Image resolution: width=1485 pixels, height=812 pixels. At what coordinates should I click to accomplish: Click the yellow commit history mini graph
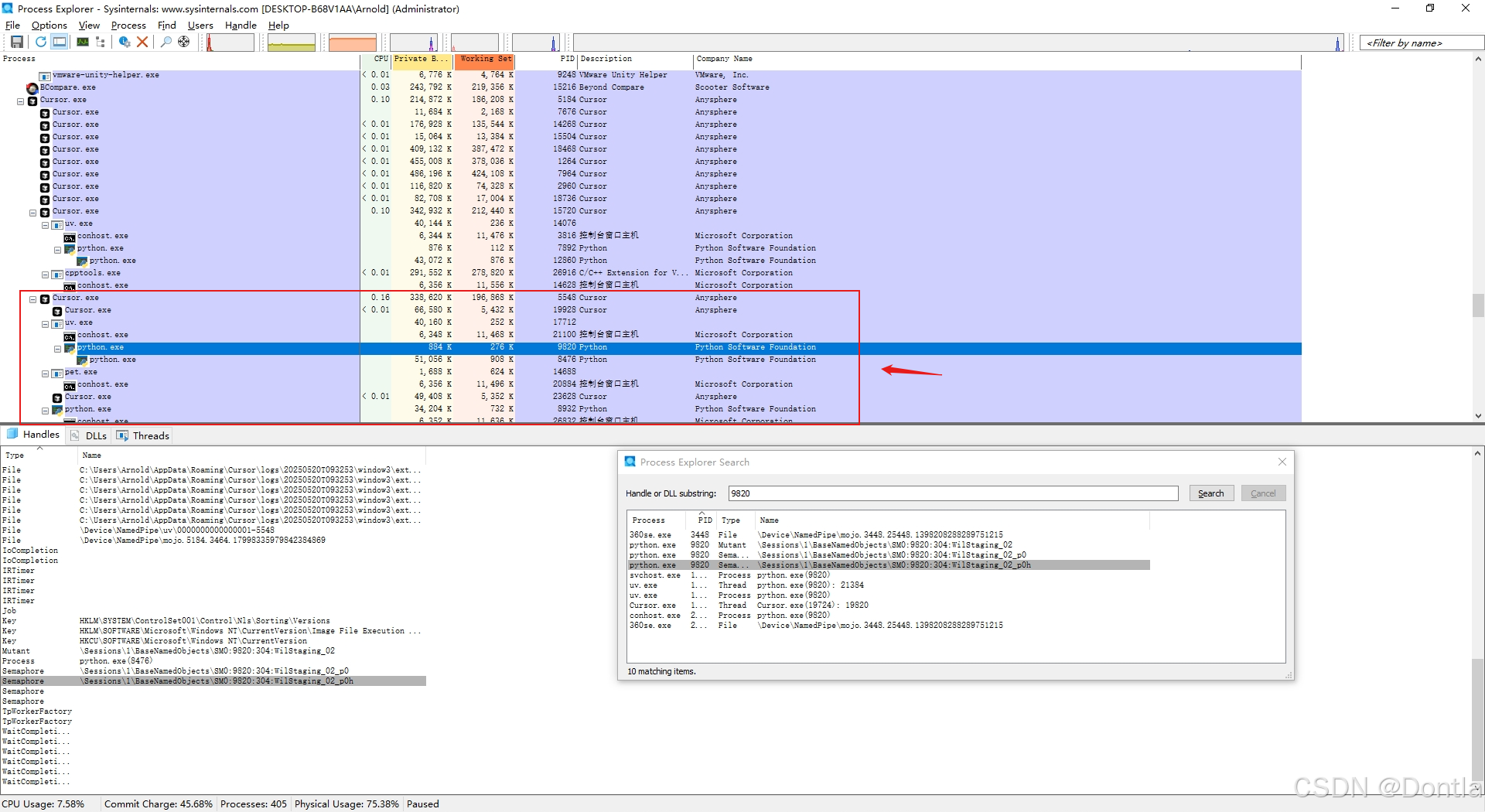[292, 43]
